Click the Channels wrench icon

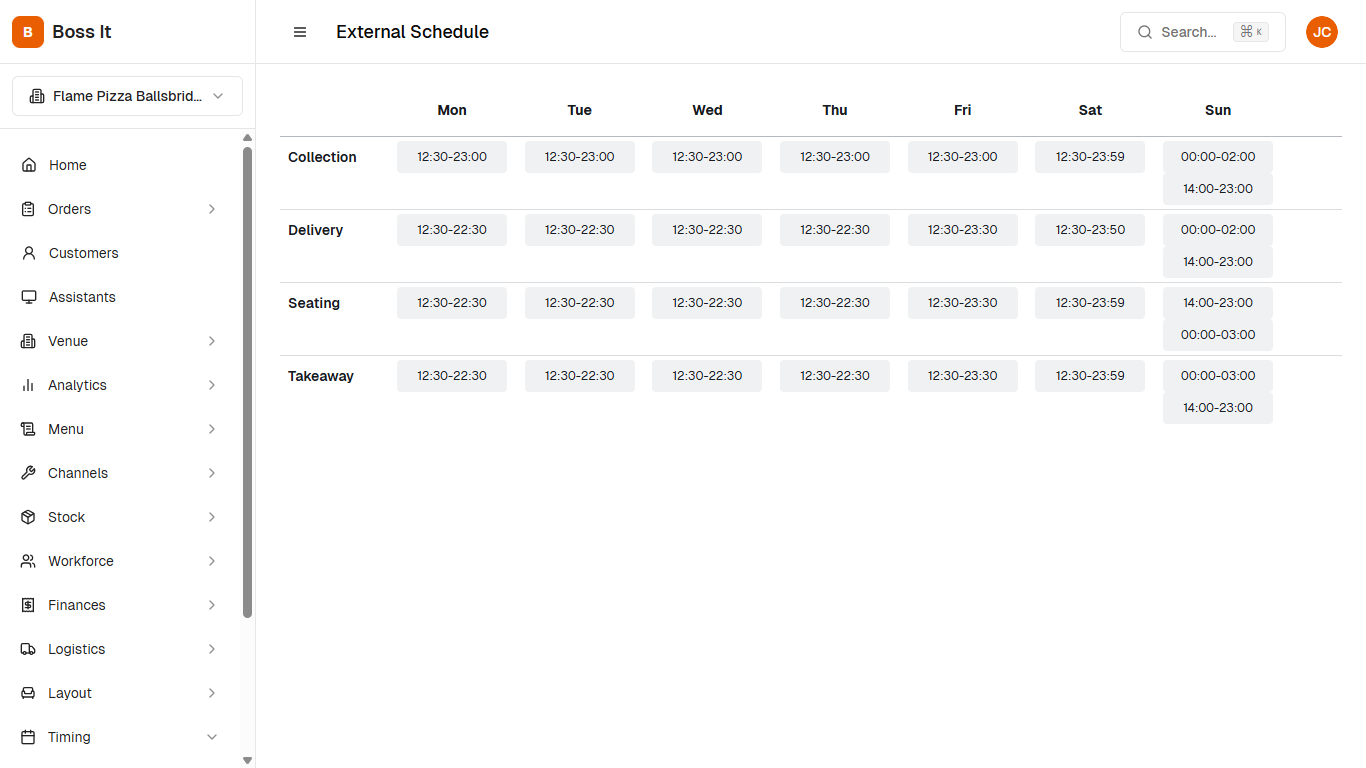(28, 473)
